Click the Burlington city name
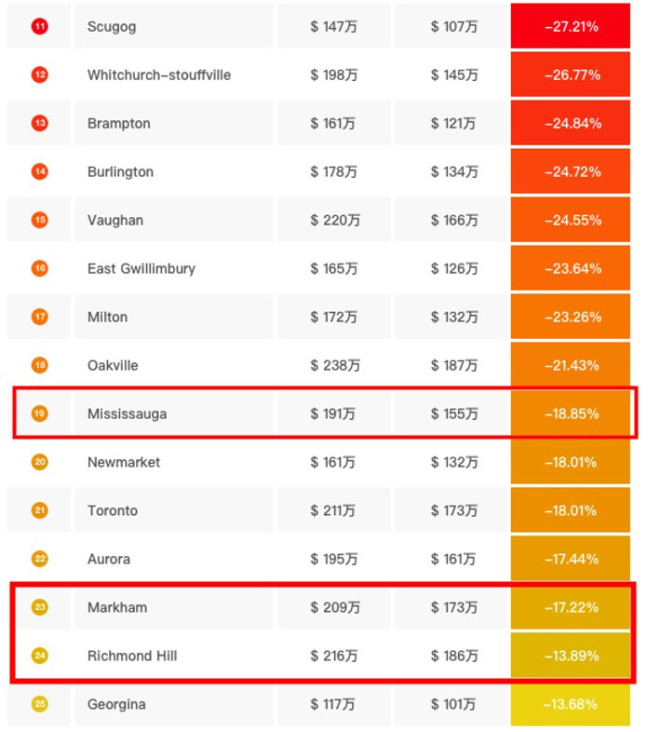Screen dimensions: 660x732 click(x=120, y=172)
